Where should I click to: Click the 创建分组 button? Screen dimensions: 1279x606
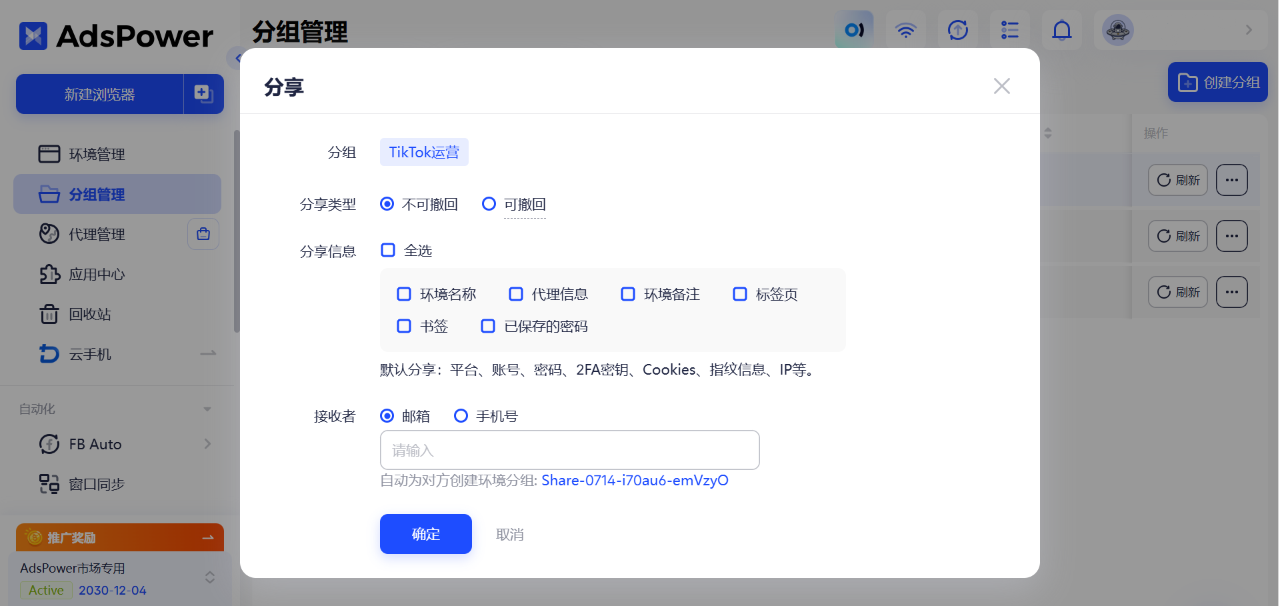1218,82
